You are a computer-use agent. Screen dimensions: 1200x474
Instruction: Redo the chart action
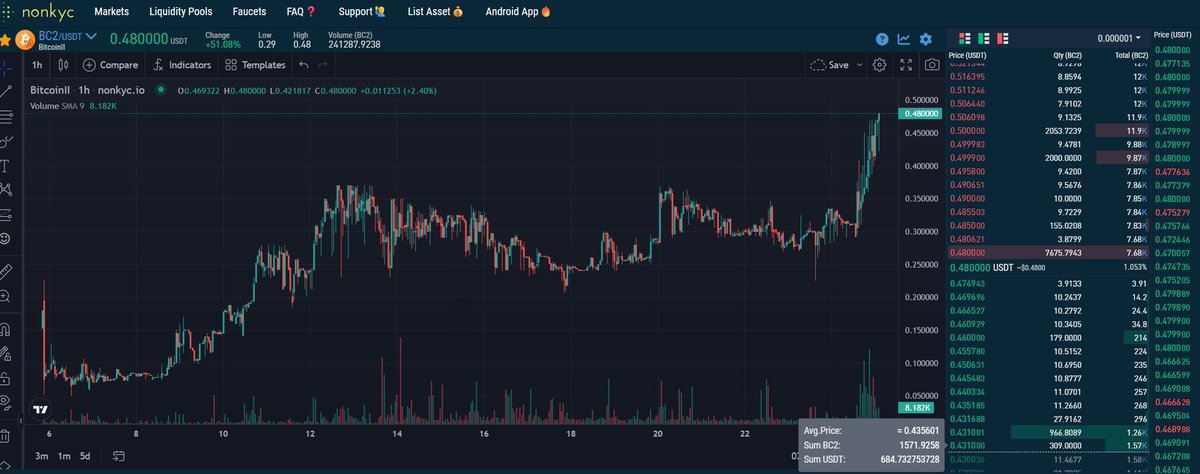pyautogui.click(x=322, y=65)
